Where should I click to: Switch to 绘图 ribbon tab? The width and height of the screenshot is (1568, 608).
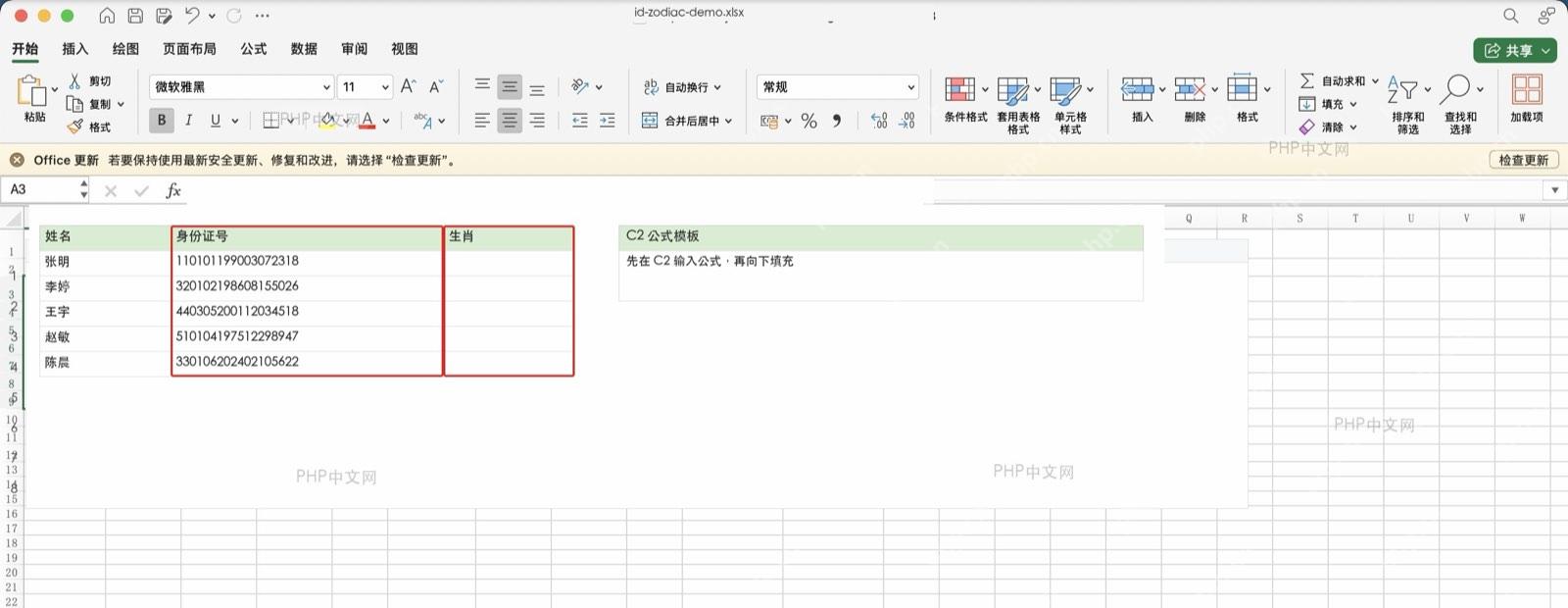(125, 49)
